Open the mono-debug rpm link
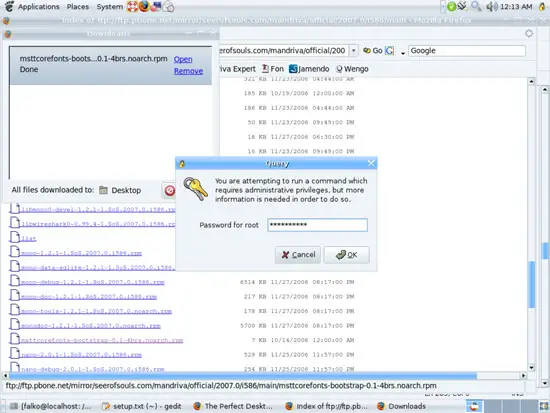The image size is (550, 413). click(x=93, y=282)
